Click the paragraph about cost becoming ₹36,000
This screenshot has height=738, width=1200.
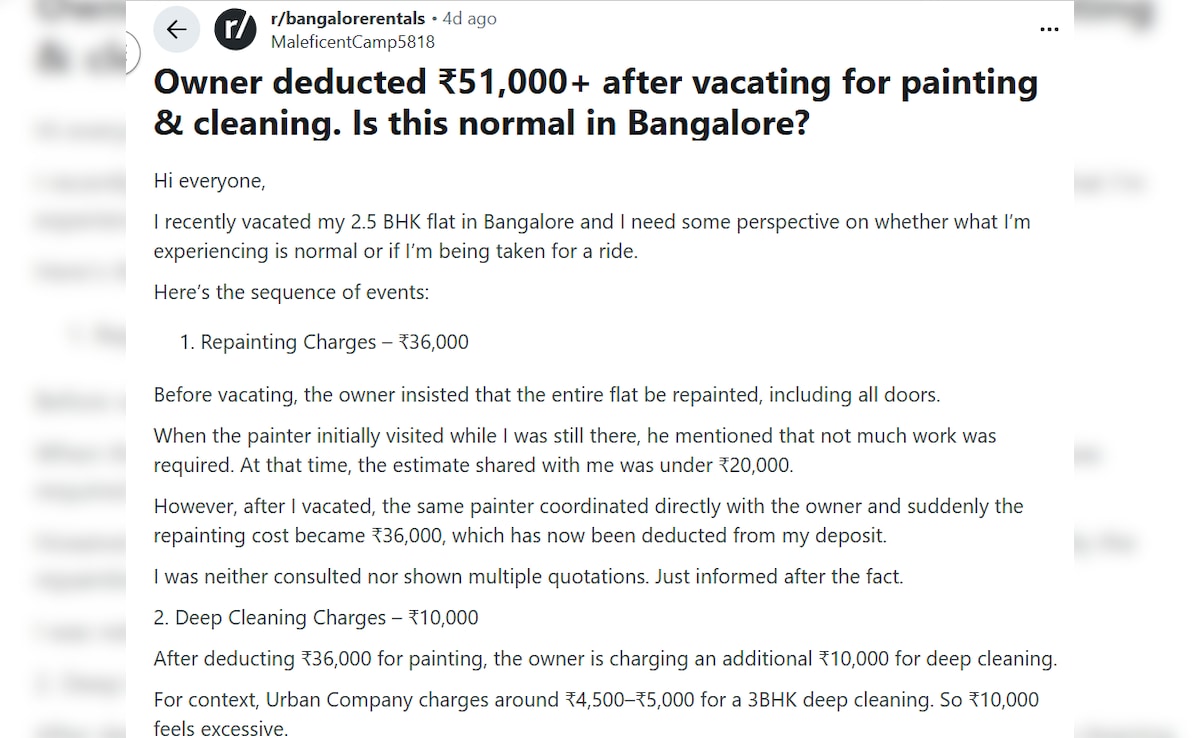point(588,520)
